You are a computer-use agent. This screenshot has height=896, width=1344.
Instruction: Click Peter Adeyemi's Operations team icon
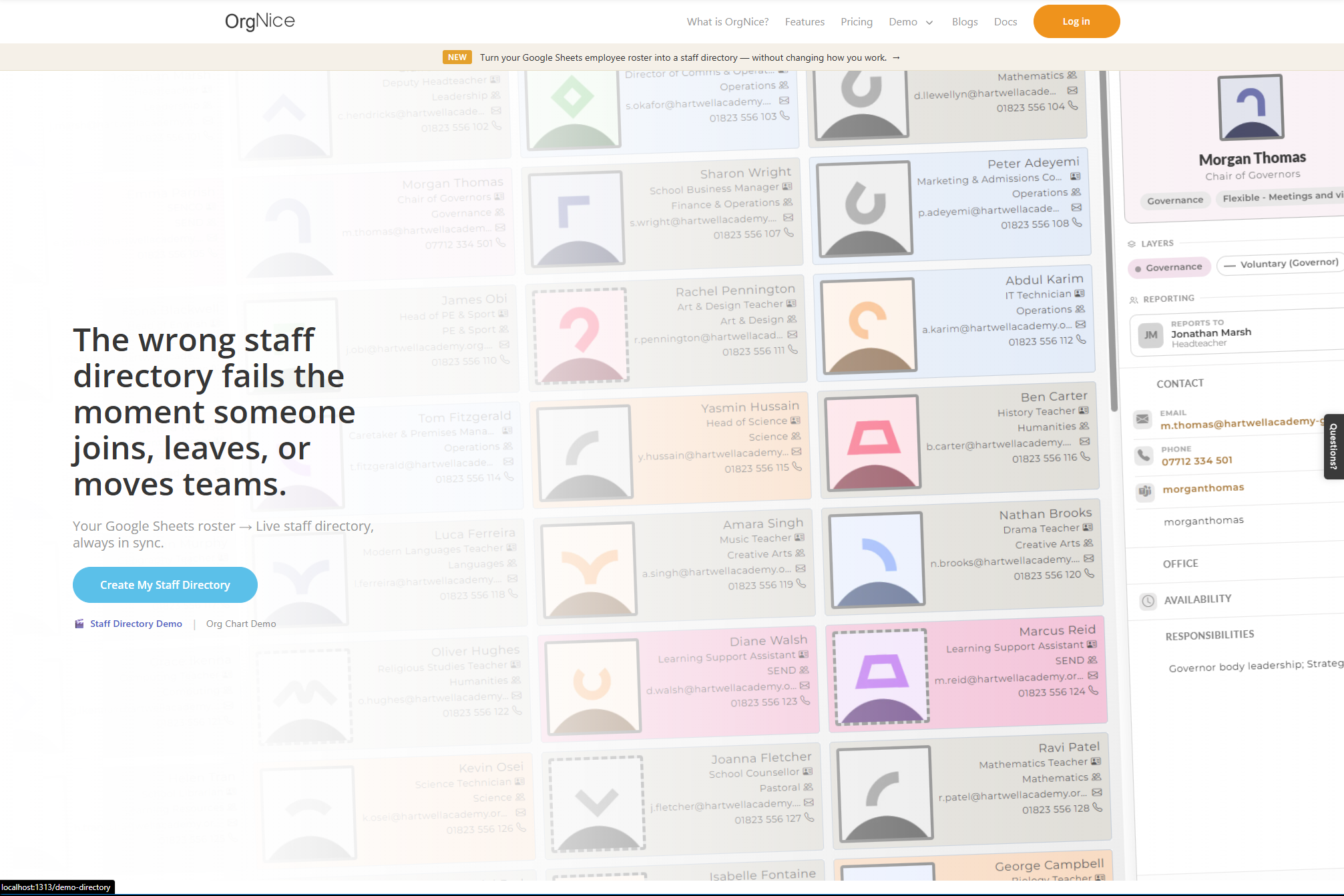(x=1076, y=192)
